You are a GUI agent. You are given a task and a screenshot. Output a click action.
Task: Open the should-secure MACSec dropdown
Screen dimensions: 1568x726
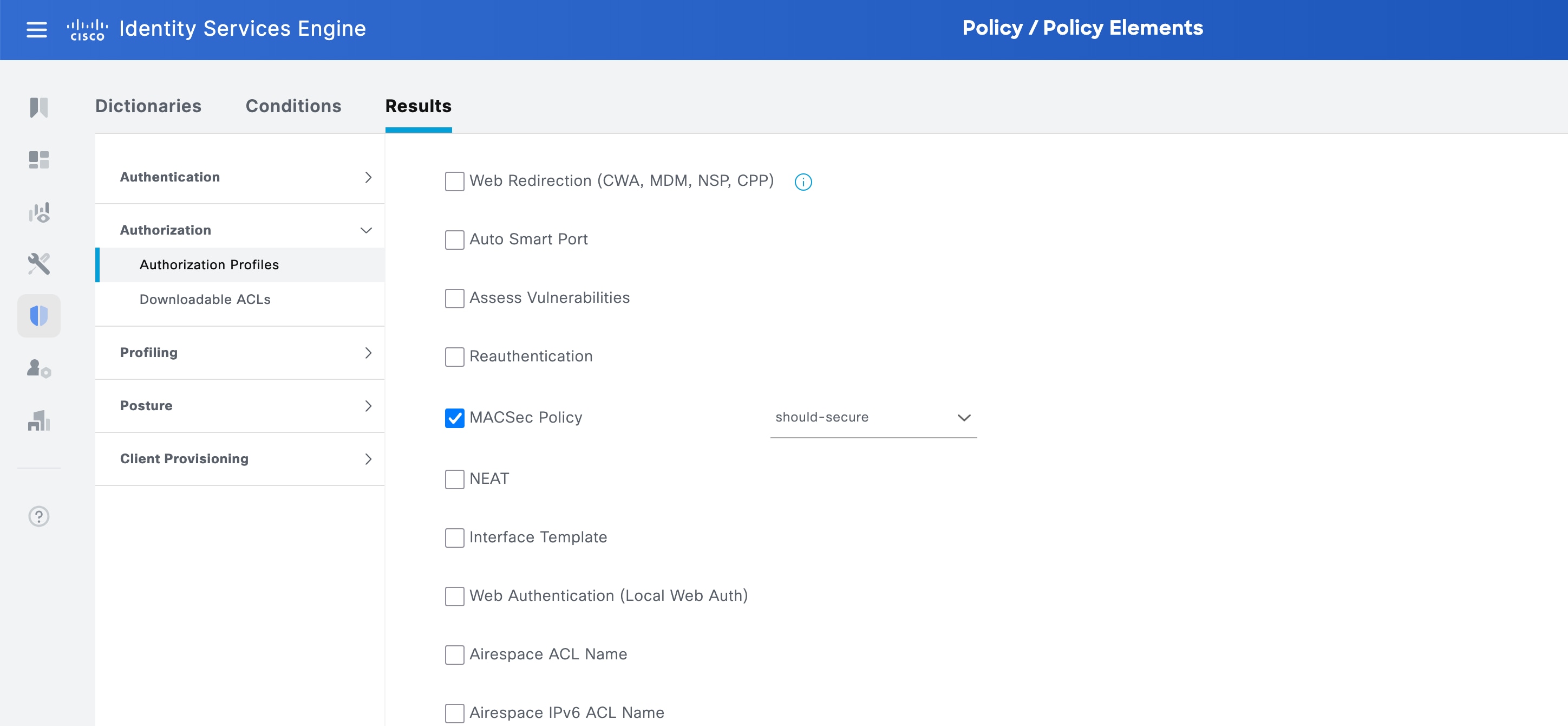click(x=873, y=418)
